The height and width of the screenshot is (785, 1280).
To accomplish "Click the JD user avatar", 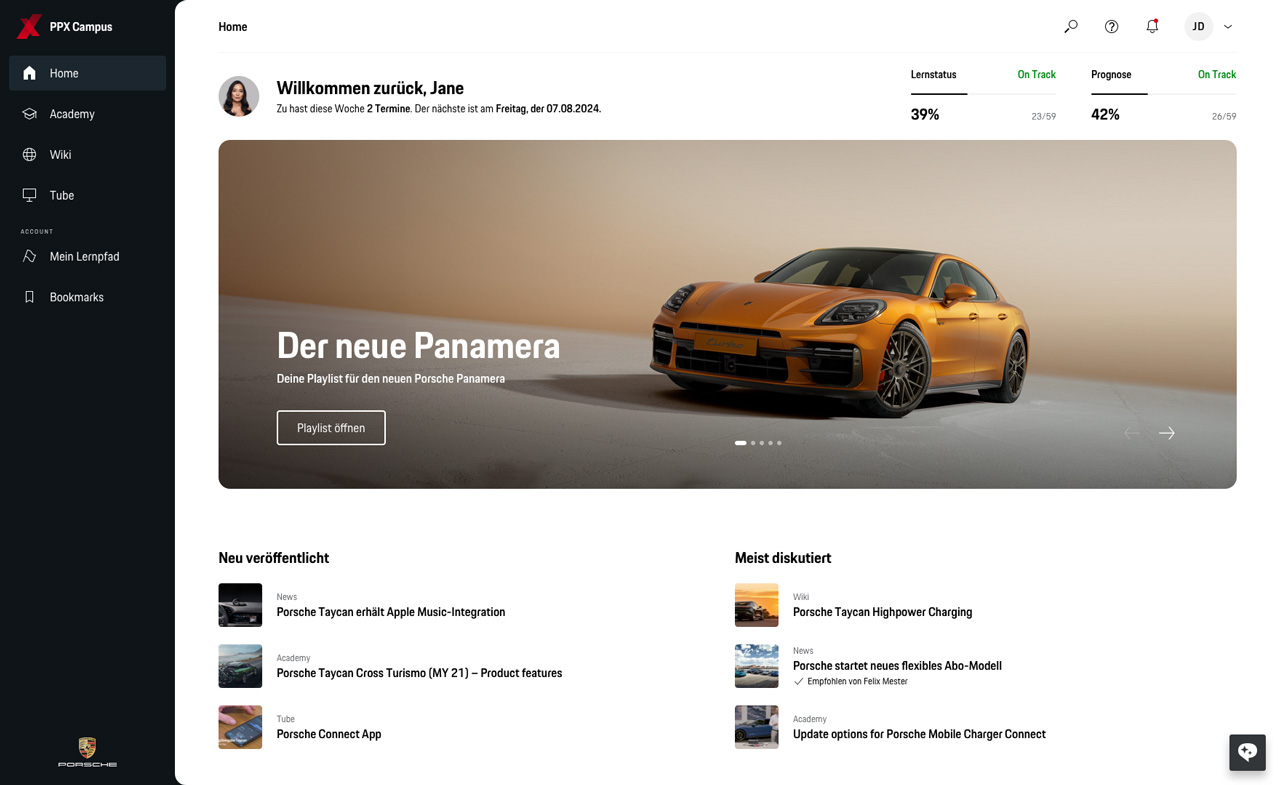I will click(x=1198, y=27).
